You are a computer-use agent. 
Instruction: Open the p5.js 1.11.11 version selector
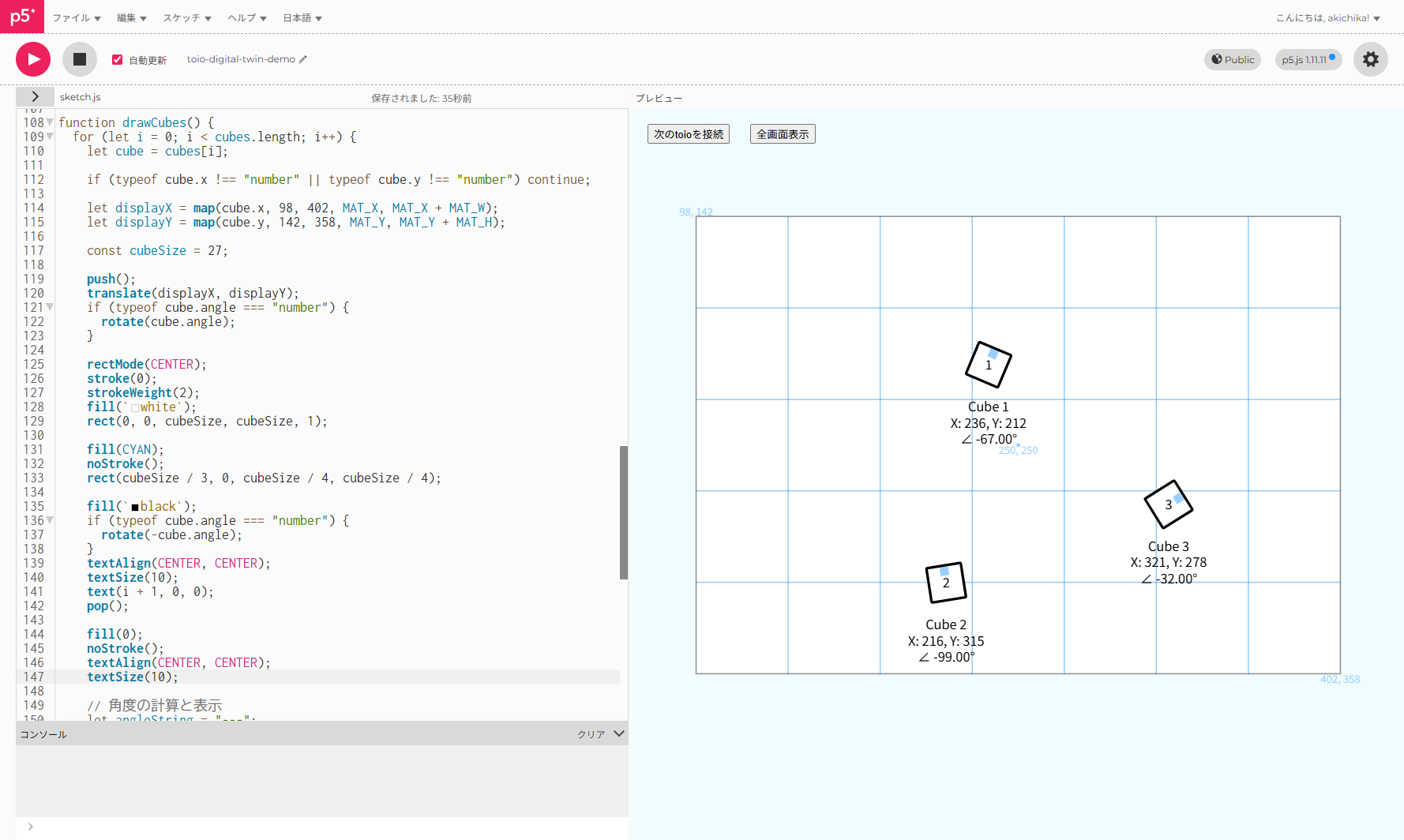point(1308,59)
